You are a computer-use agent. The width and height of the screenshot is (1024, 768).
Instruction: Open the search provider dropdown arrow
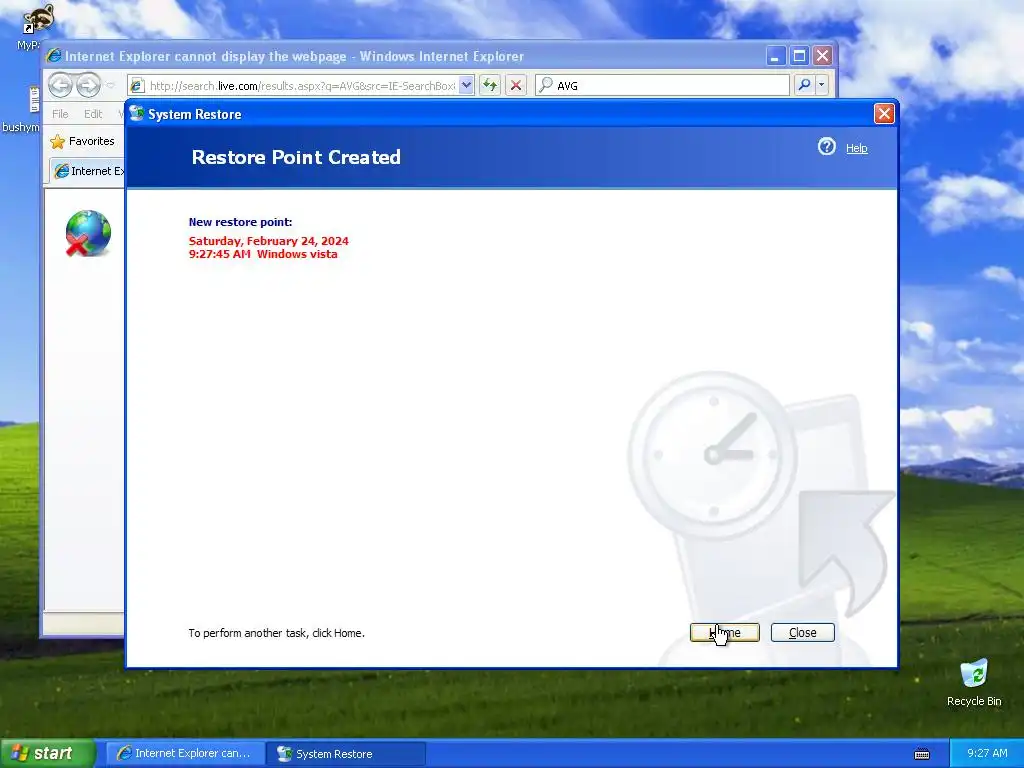[822, 85]
